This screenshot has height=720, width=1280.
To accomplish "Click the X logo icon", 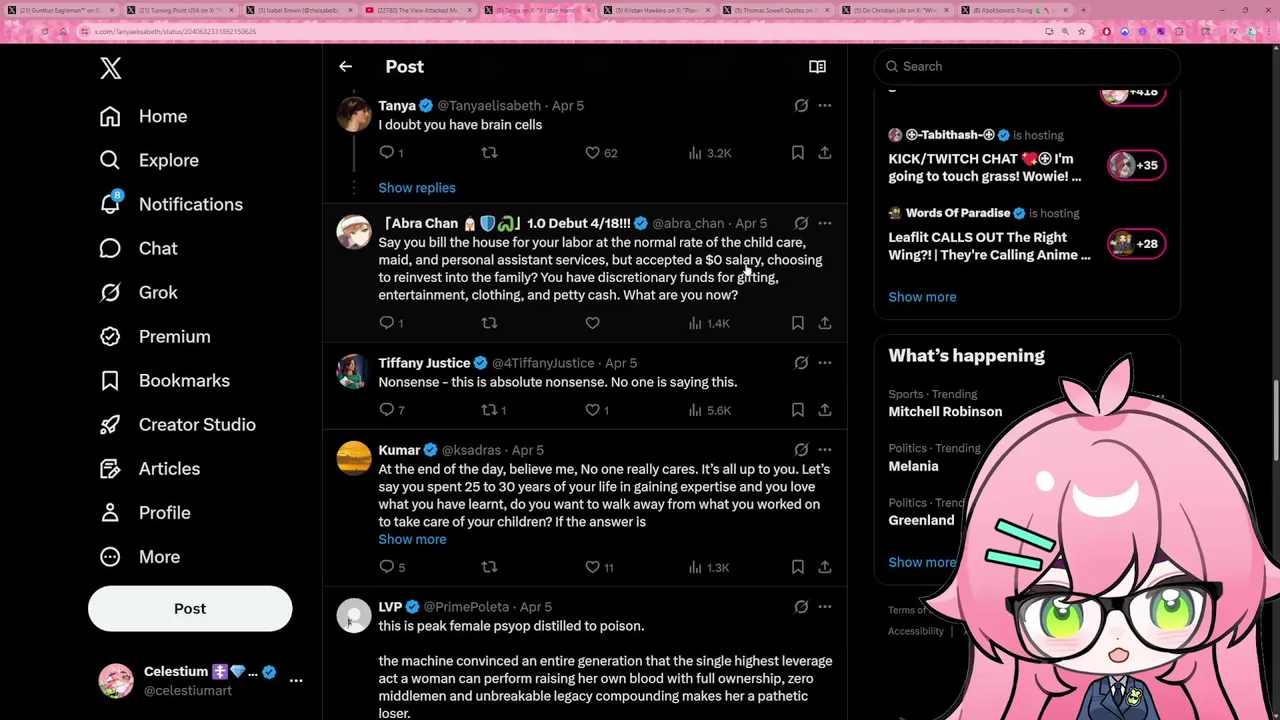I will [x=111, y=68].
